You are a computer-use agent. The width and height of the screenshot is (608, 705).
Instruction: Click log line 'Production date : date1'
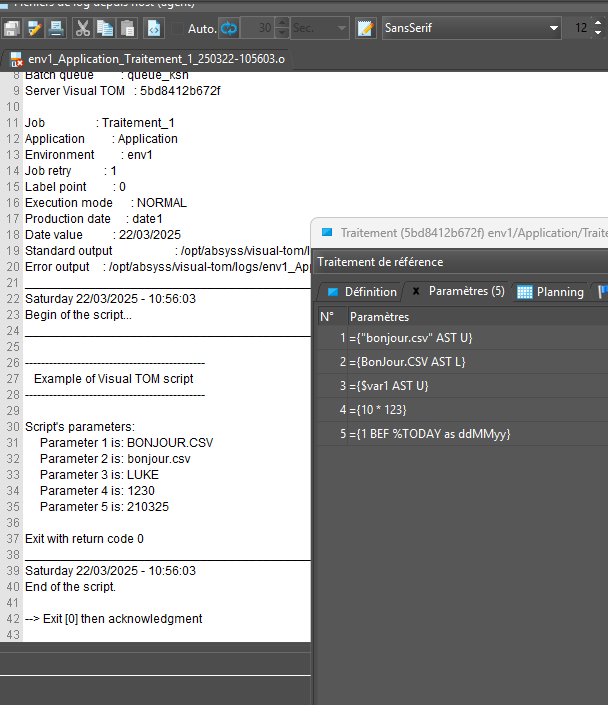tap(94, 219)
